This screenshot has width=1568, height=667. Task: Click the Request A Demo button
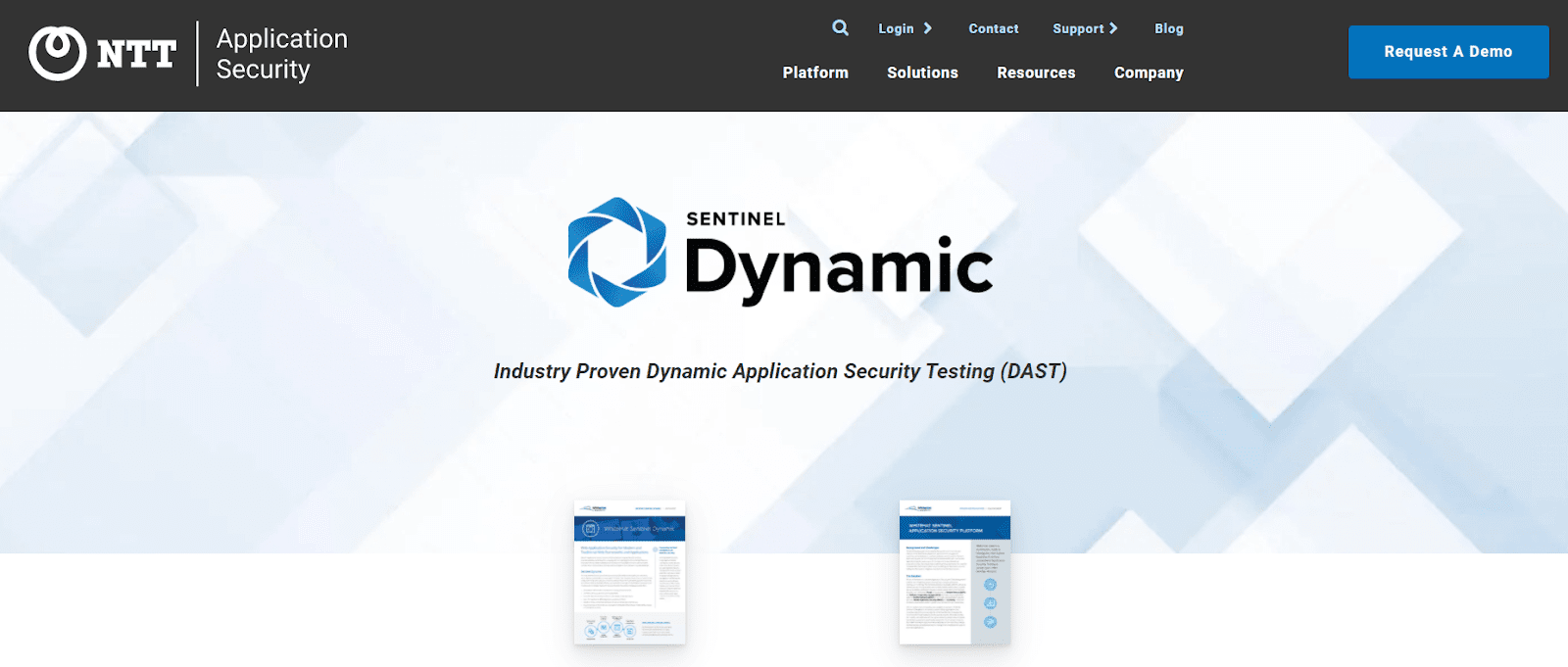(1448, 52)
